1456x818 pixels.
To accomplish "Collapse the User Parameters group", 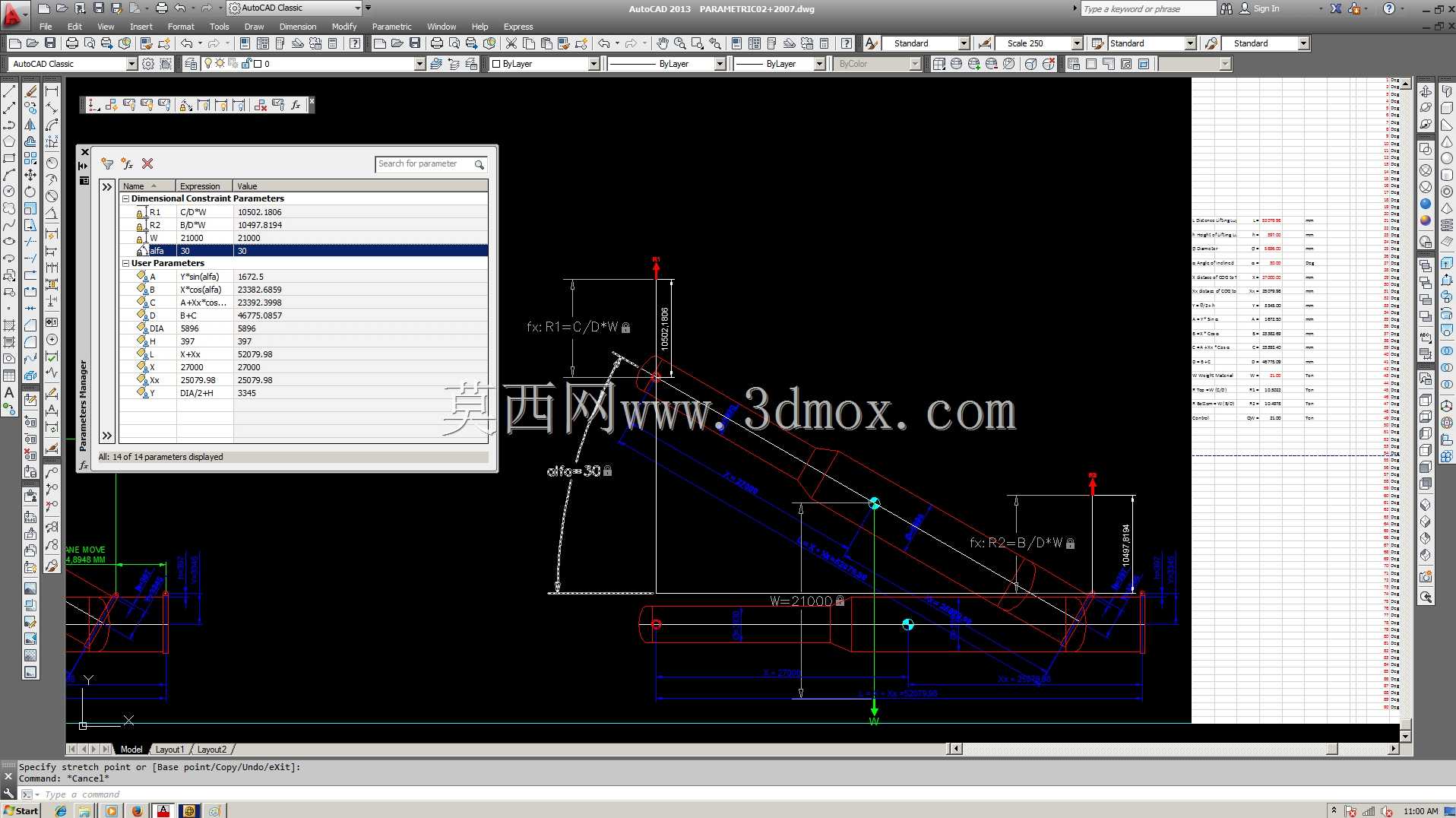I will (x=125, y=264).
